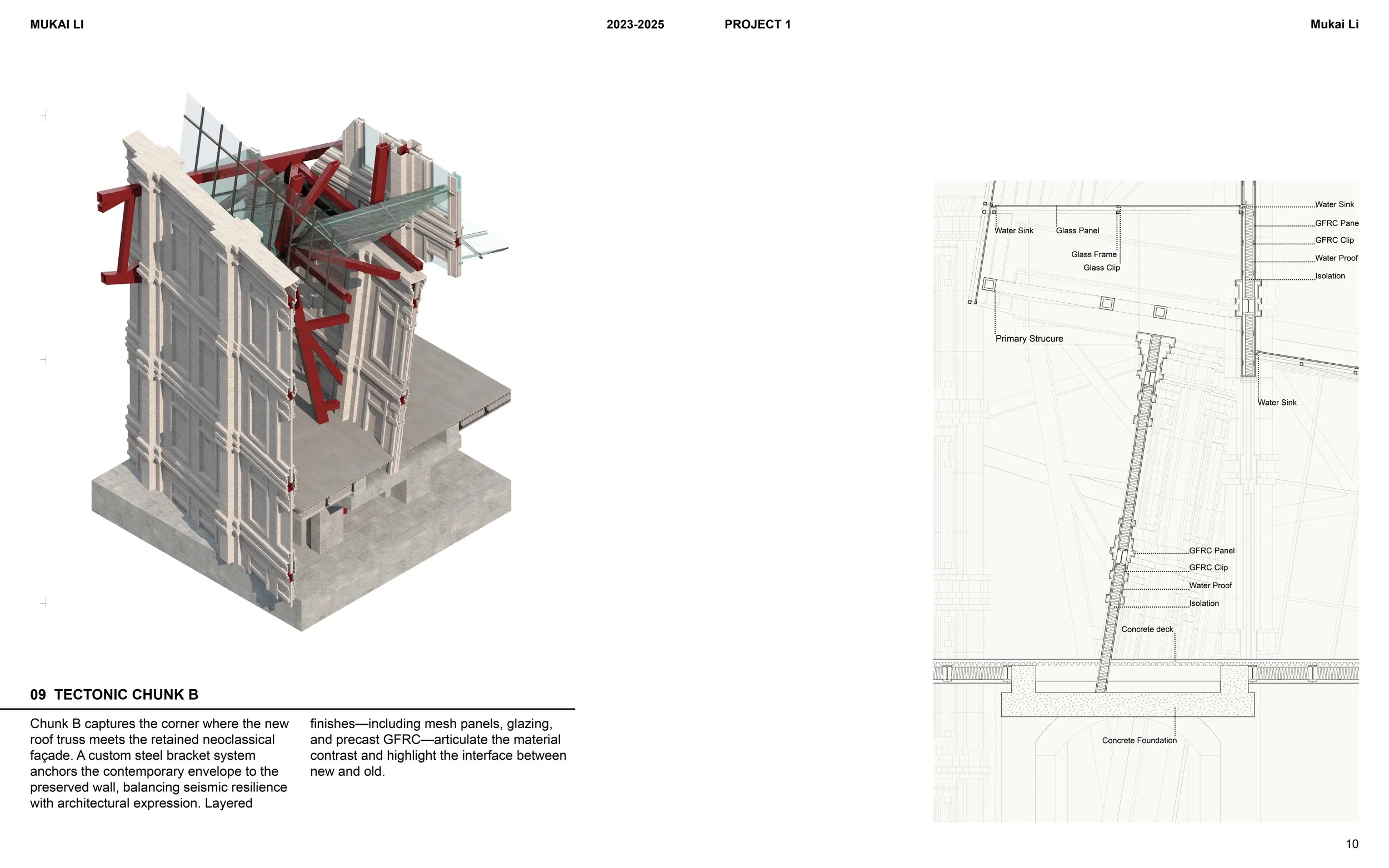Click the MUKAI LI header text top-left

[57, 24]
